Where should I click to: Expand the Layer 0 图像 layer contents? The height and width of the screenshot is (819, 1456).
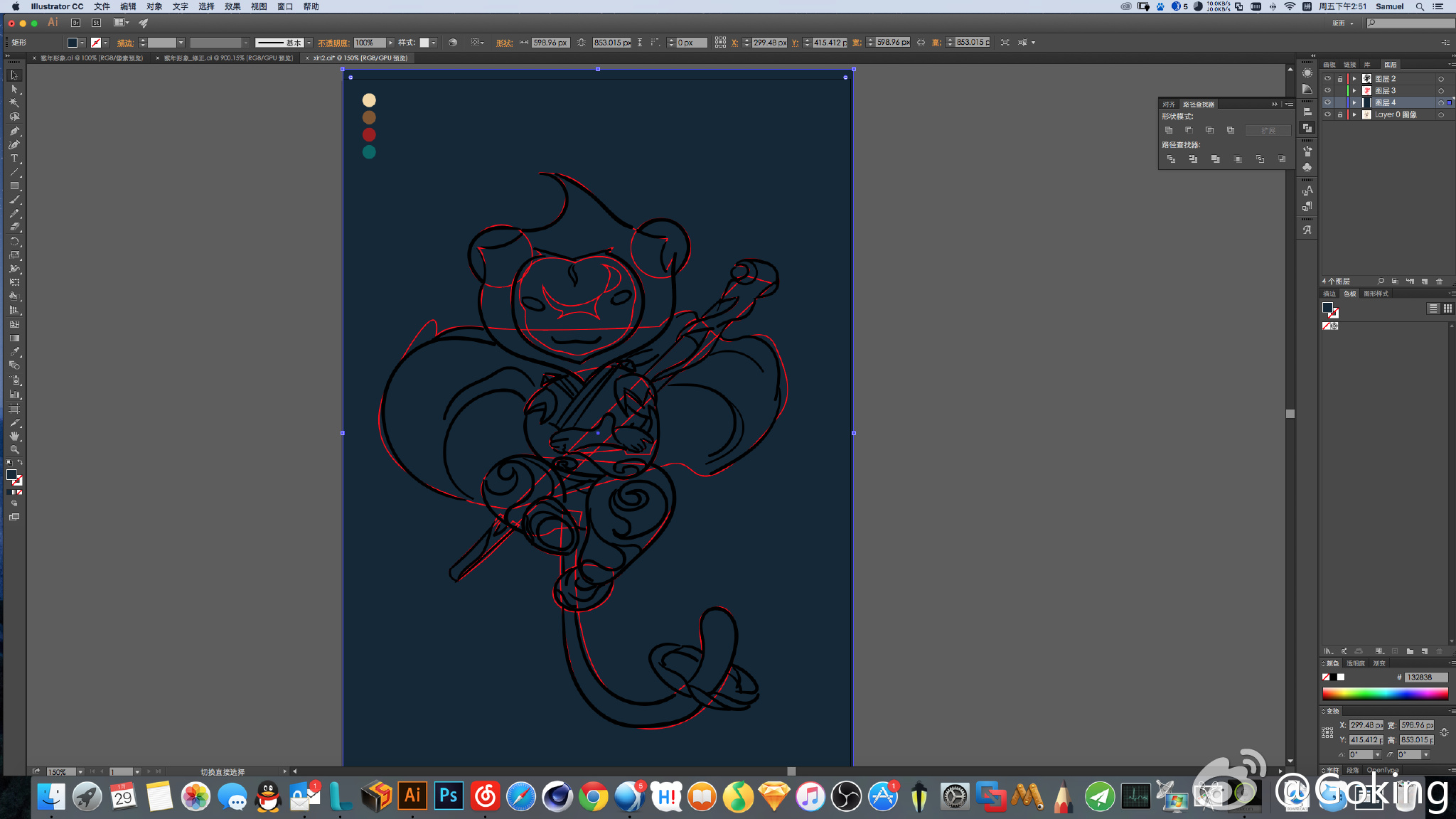click(1354, 114)
